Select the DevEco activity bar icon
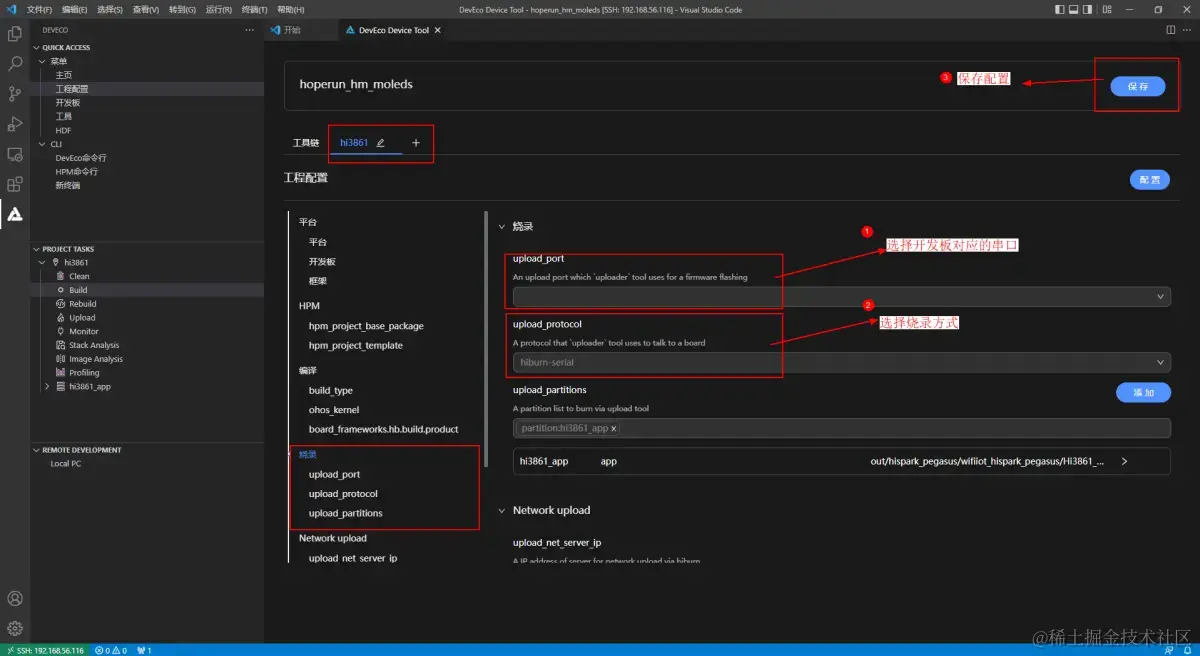 pos(15,213)
